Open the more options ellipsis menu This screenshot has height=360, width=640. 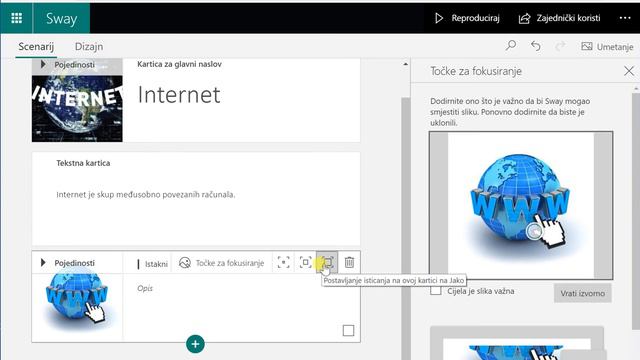pos(625,18)
